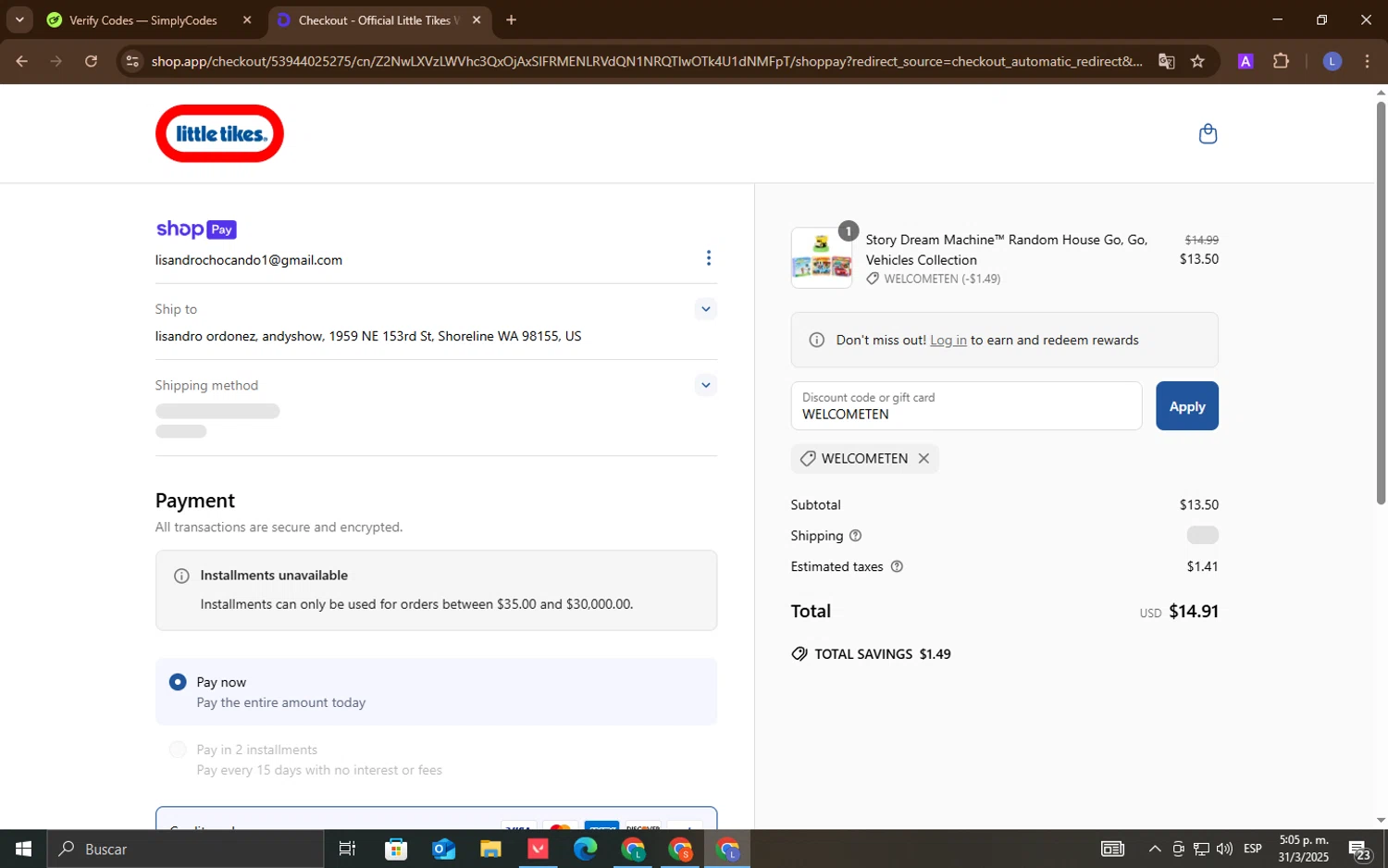Screen dimensions: 1388x868
Task: Click the ESP language indicator
Action: coord(1253,849)
